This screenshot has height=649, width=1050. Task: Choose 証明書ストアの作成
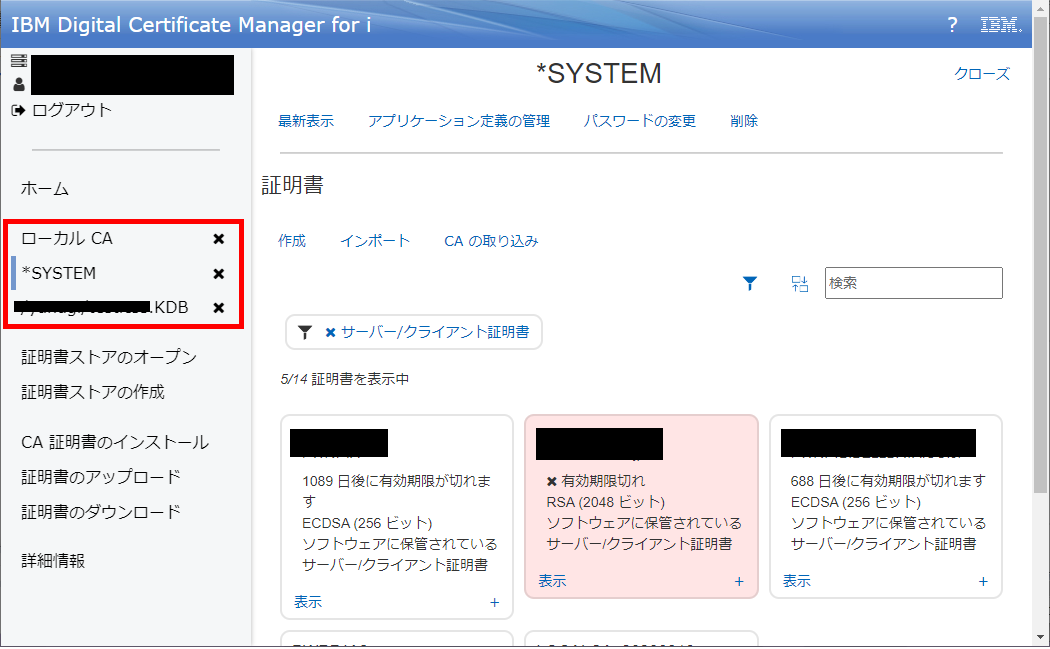click(93, 392)
